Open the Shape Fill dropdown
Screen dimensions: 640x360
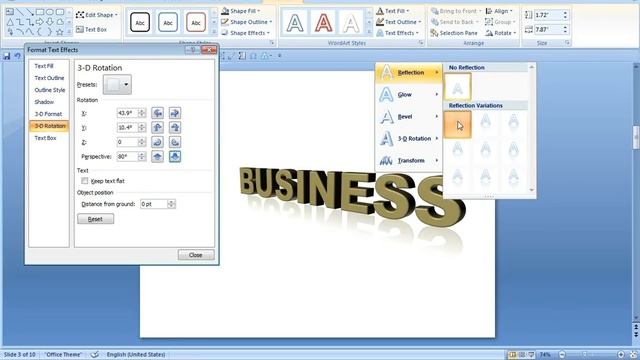(x=241, y=11)
